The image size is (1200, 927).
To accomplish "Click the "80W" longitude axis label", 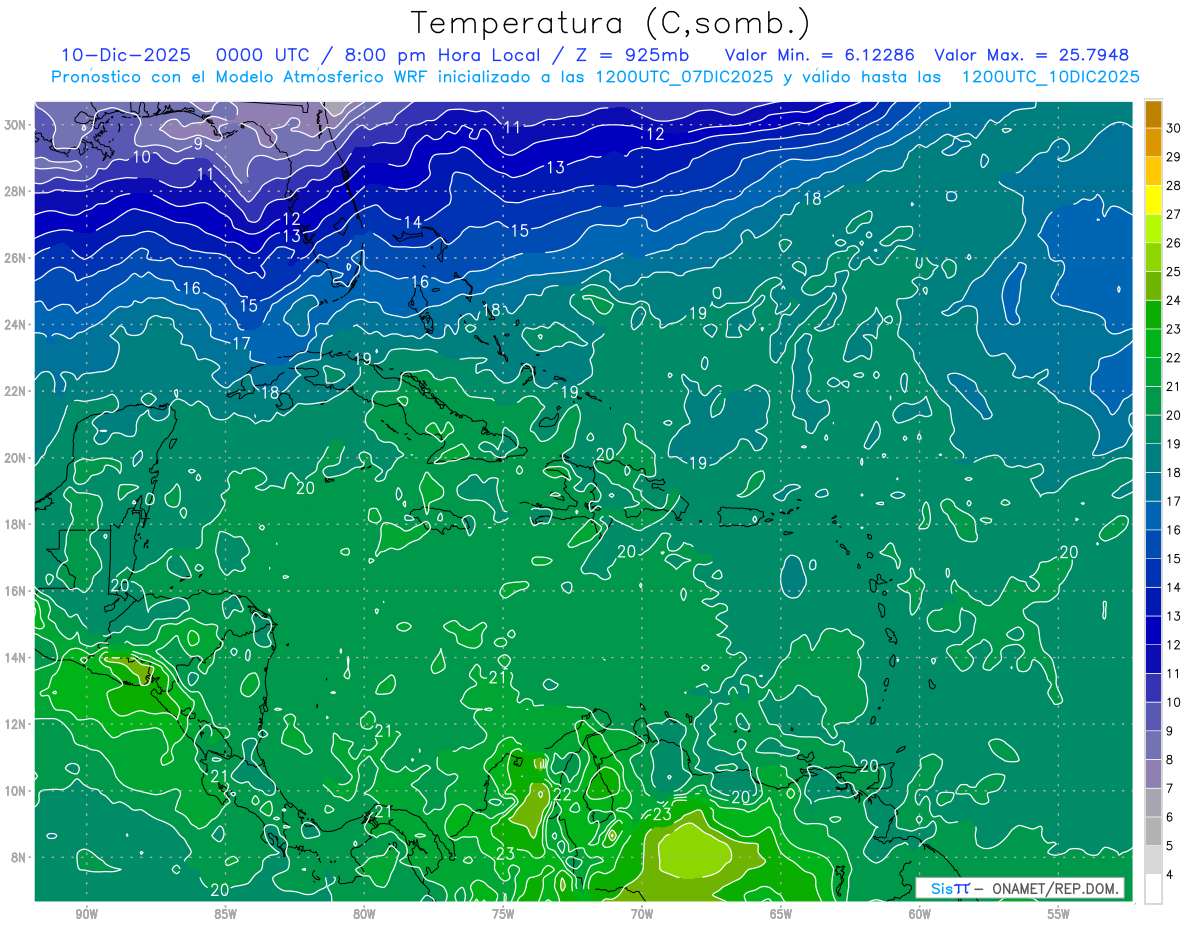I will 364,915.
